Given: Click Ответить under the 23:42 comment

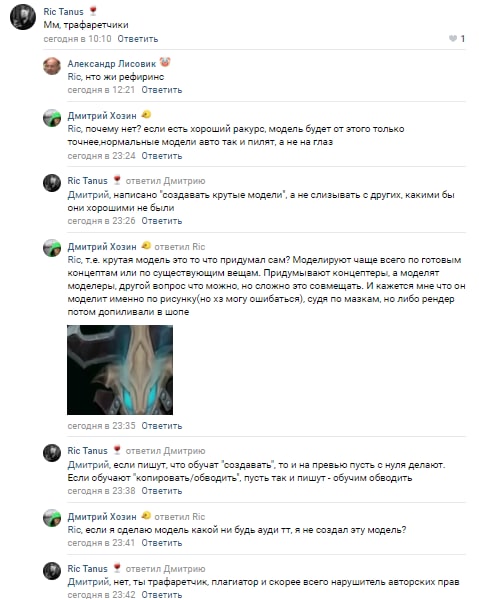Looking at the screenshot, I should [x=162, y=595].
